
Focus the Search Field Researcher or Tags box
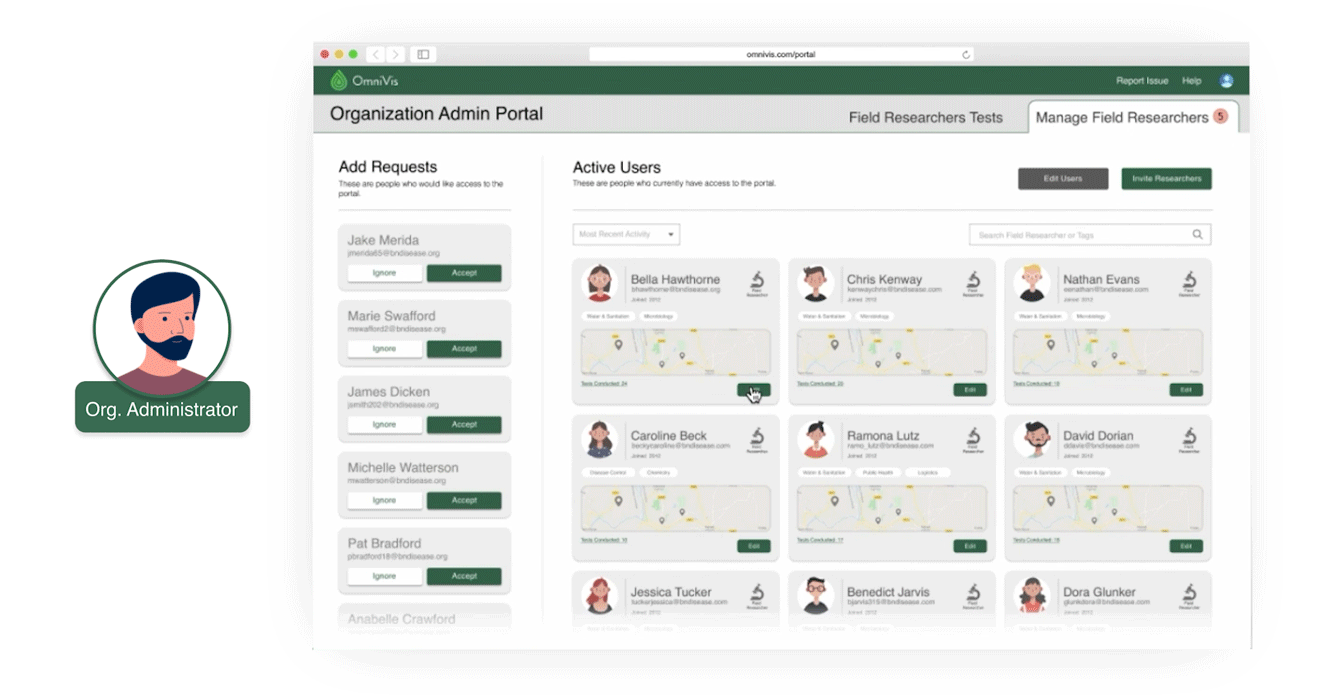point(1090,235)
